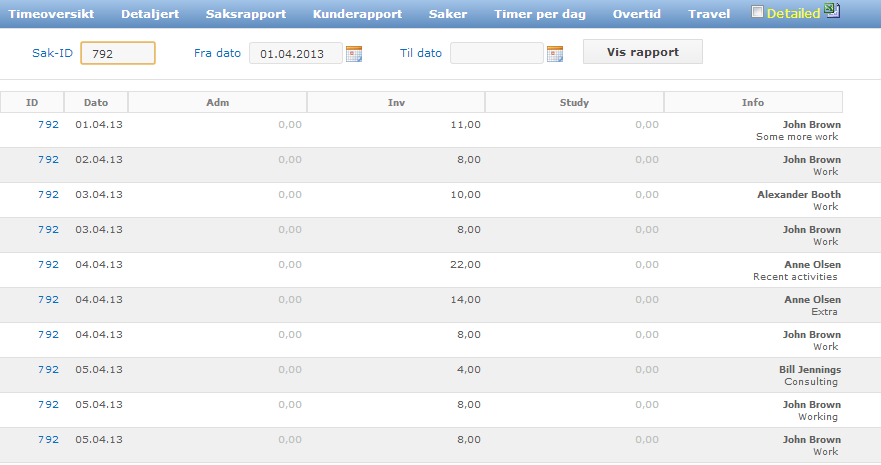The image size is (881, 465).
Task: Click the Sak-ID input field
Action: (x=117, y=54)
